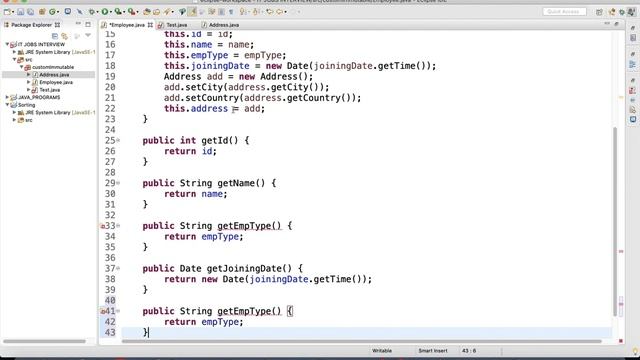Image resolution: width=640 pixels, height=360 pixels.
Task: Switch to the Debug perspective icon
Action: [622, 12]
